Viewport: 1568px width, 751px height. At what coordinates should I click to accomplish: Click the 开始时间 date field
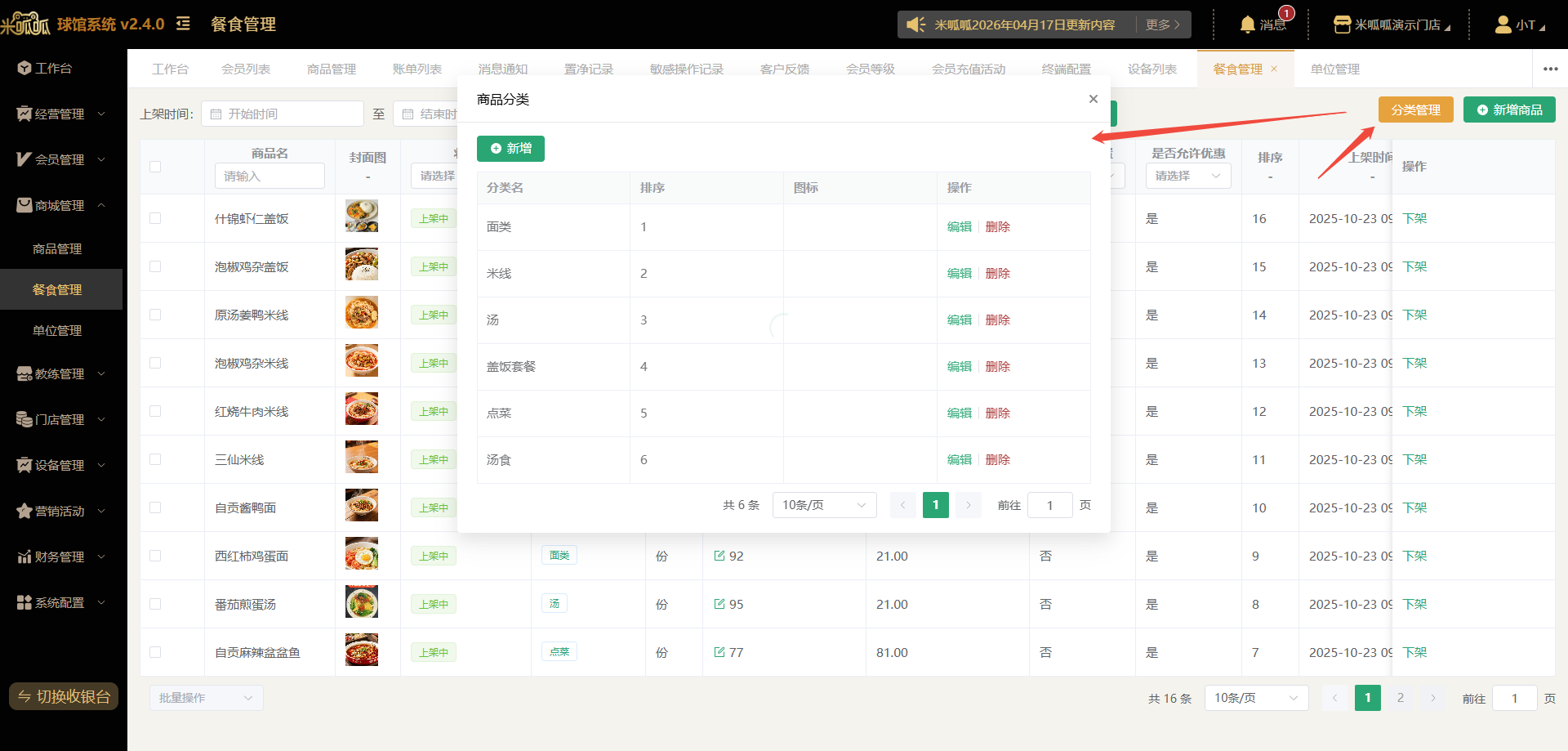click(283, 114)
